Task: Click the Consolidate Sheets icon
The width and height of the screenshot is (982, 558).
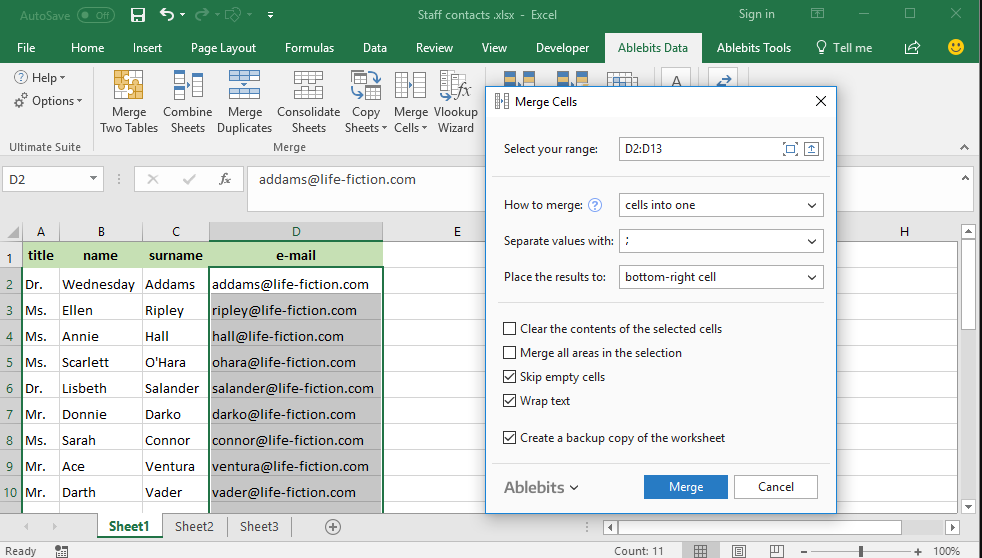Action: (308, 87)
